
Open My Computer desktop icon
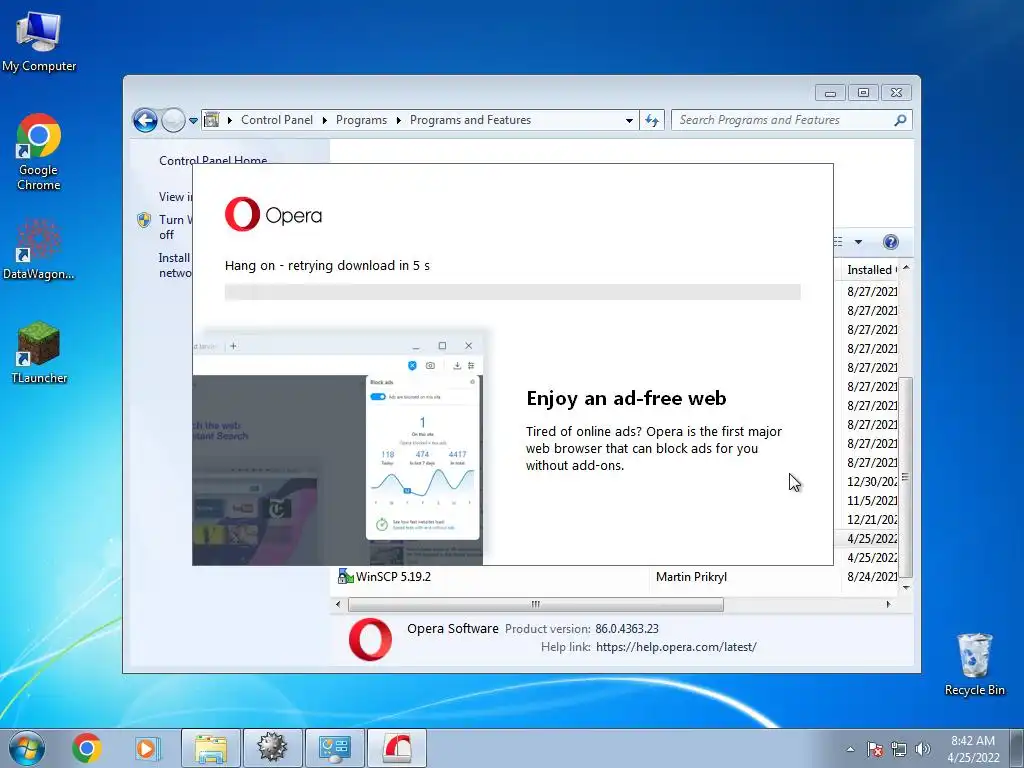(x=39, y=41)
